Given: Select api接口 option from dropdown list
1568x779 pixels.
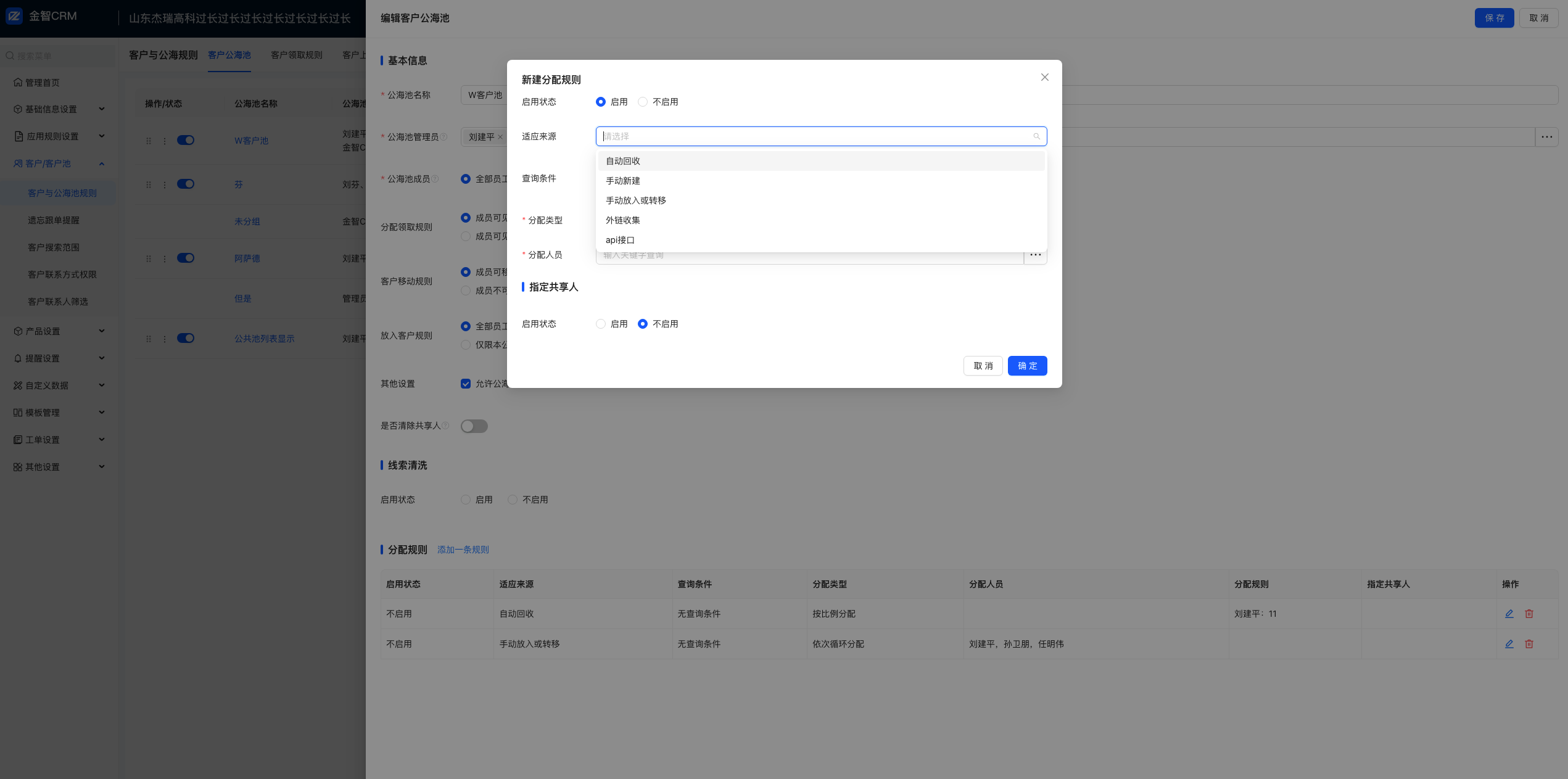Looking at the screenshot, I should 620,240.
